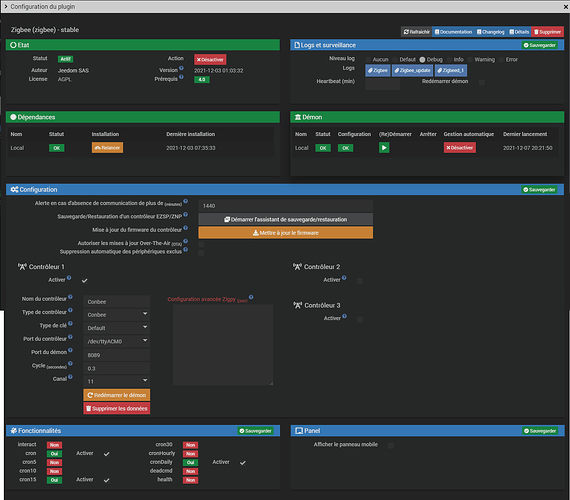570x500 pixels.
Task: Select the Error log level
Action: point(502,59)
